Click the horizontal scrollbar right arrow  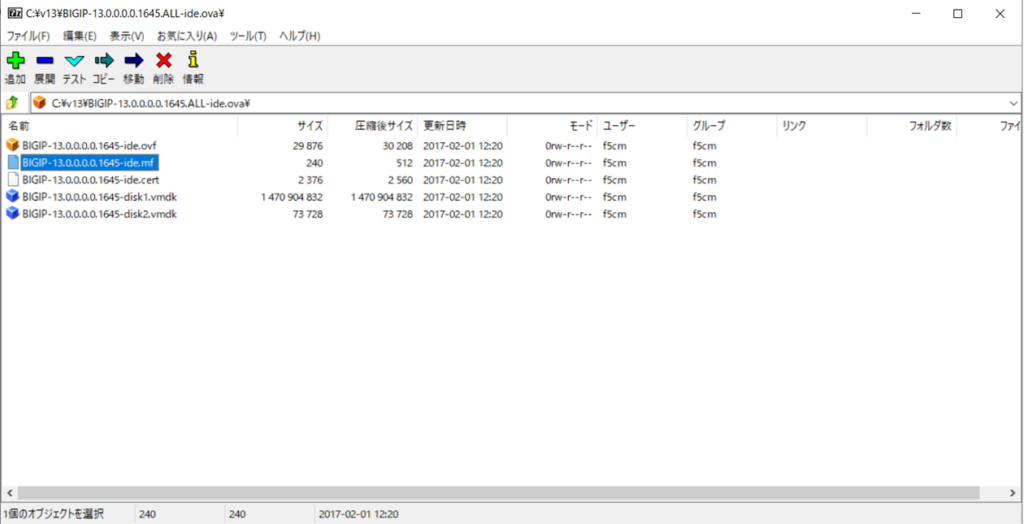click(1015, 493)
